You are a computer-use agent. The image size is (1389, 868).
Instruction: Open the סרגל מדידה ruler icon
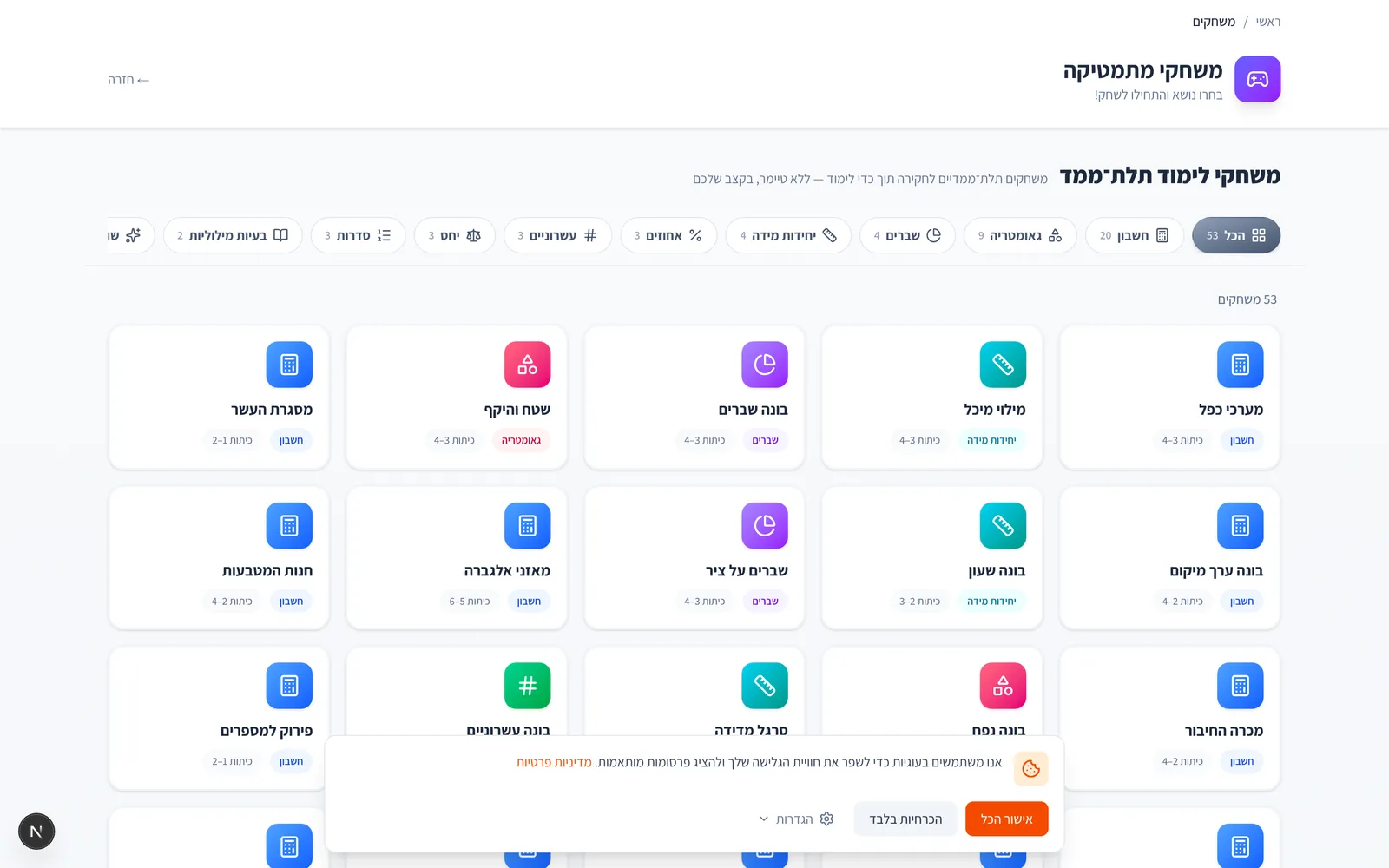tap(765, 686)
